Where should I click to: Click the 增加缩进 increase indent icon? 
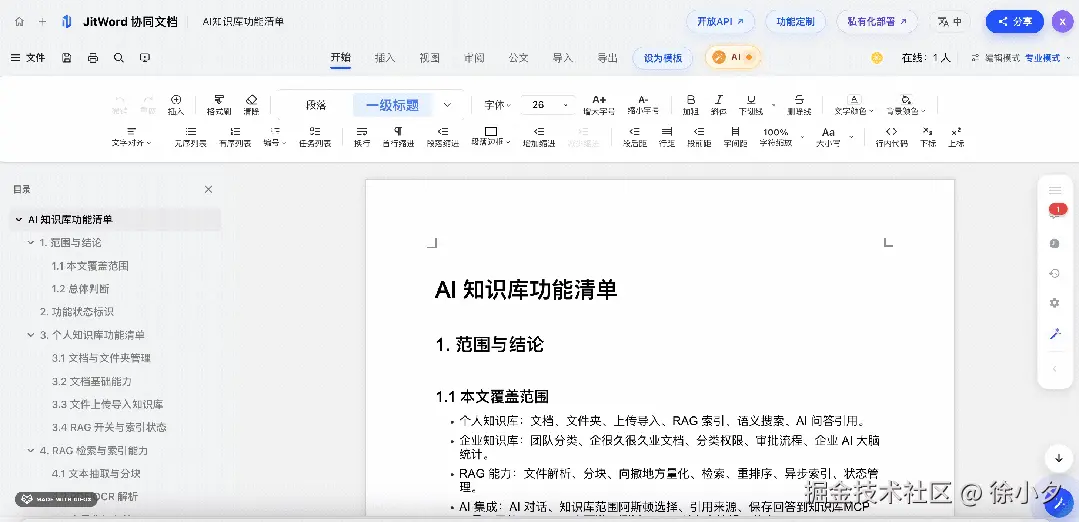539,136
